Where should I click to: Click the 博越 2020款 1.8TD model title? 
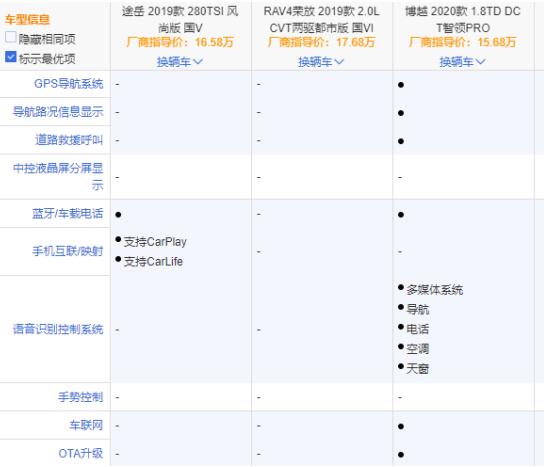(x=463, y=19)
